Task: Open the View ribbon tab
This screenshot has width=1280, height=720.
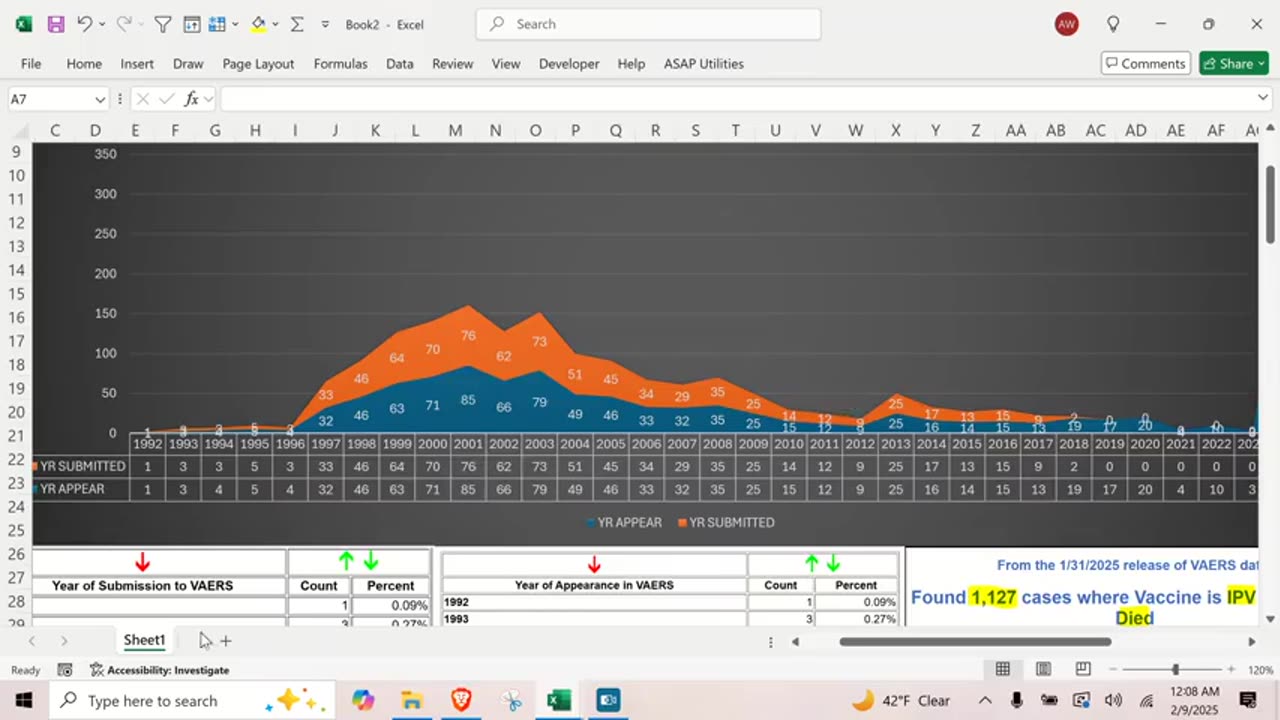Action: pyautogui.click(x=506, y=63)
